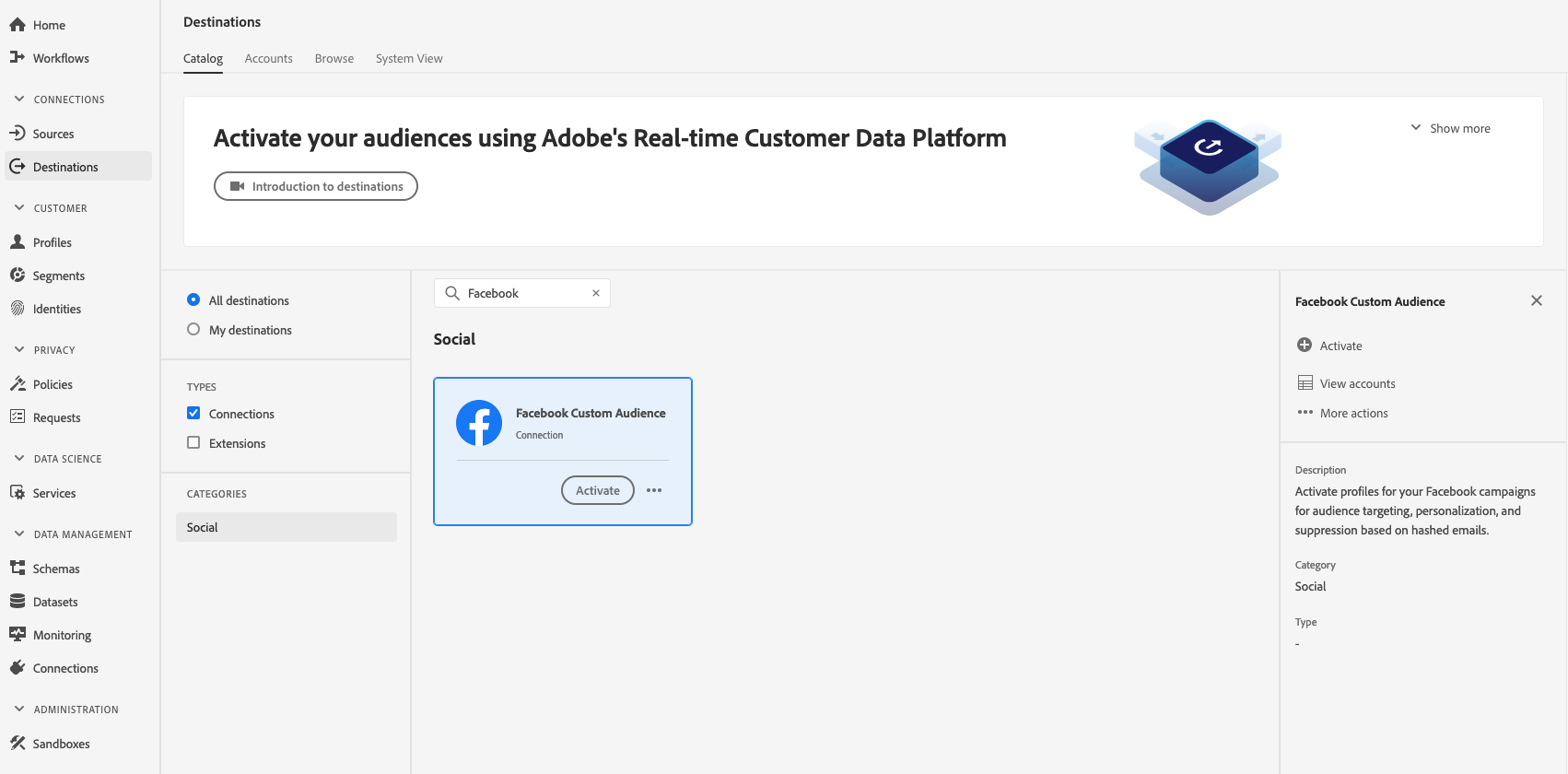This screenshot has width=1568, height=774.
Task: Uncheck the Connections type checkbox
Action: pyautogui.click(x=193, y=413)
